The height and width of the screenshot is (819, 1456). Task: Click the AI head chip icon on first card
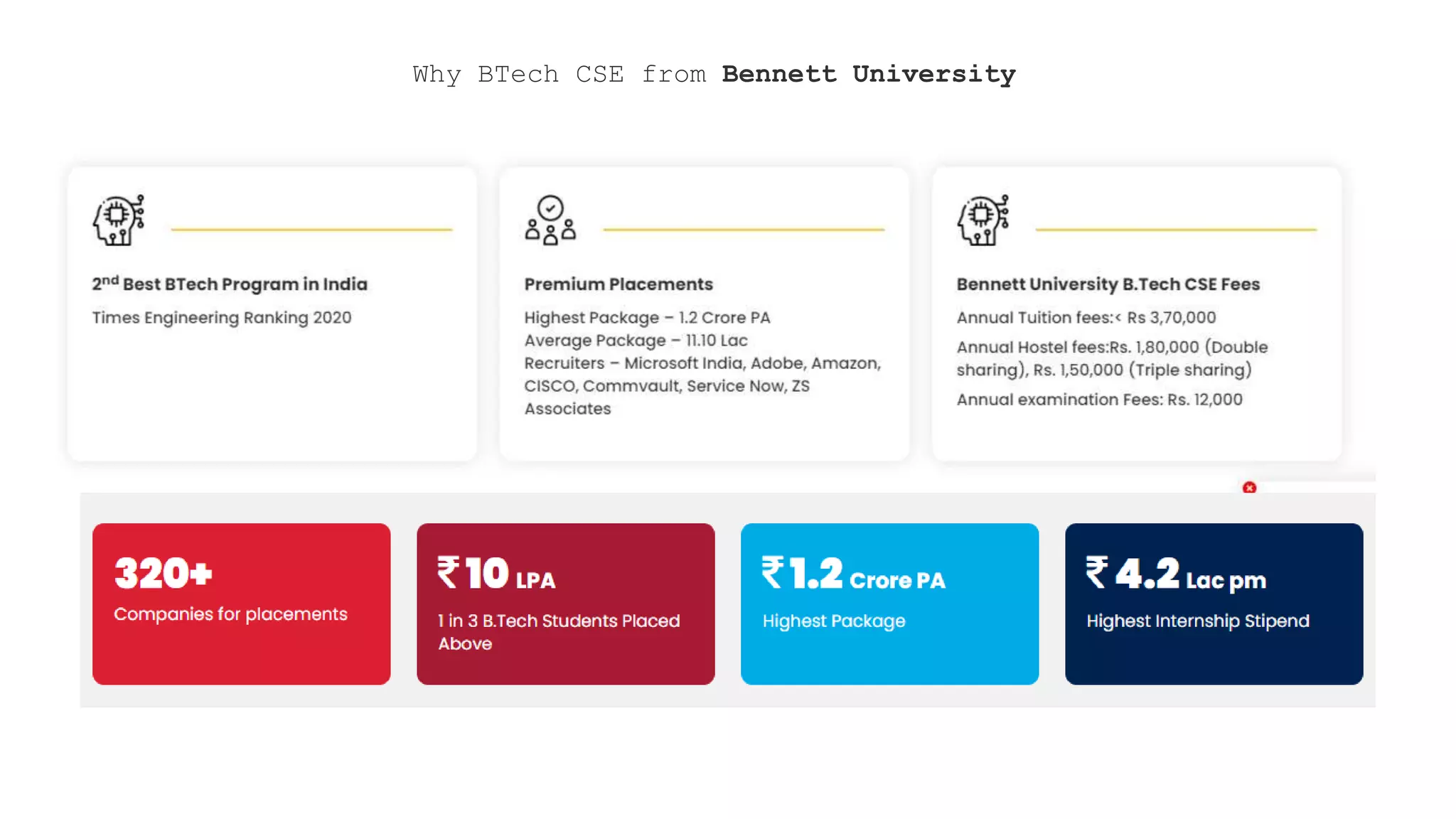pos(119,220)
